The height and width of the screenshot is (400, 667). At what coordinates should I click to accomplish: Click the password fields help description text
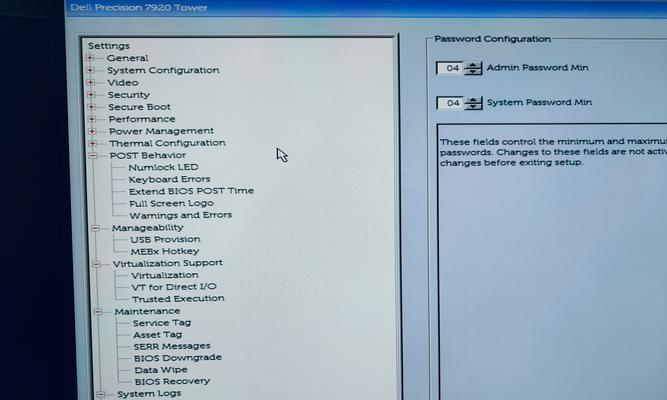553,152
